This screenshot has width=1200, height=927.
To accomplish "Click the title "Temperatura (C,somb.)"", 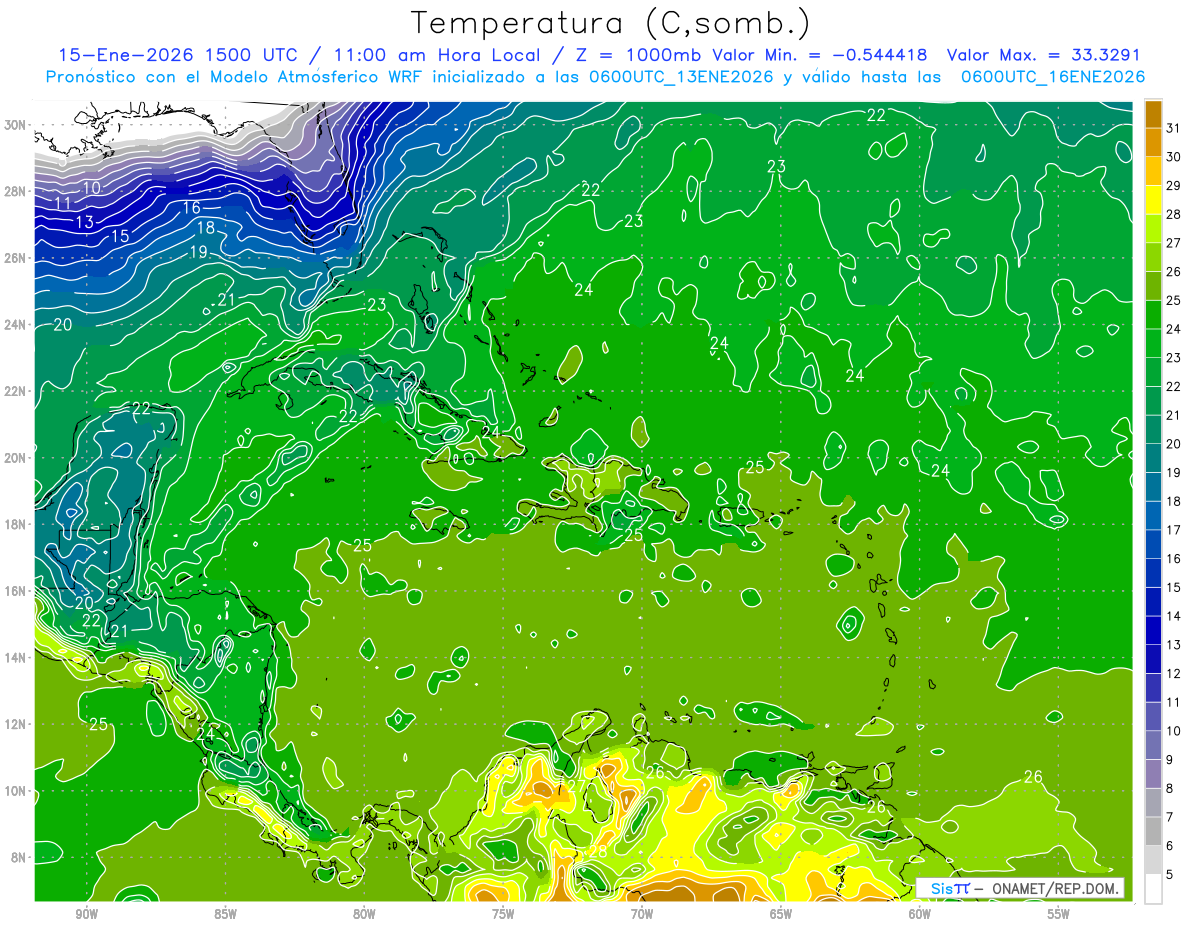I will click(x=611, y=24).
